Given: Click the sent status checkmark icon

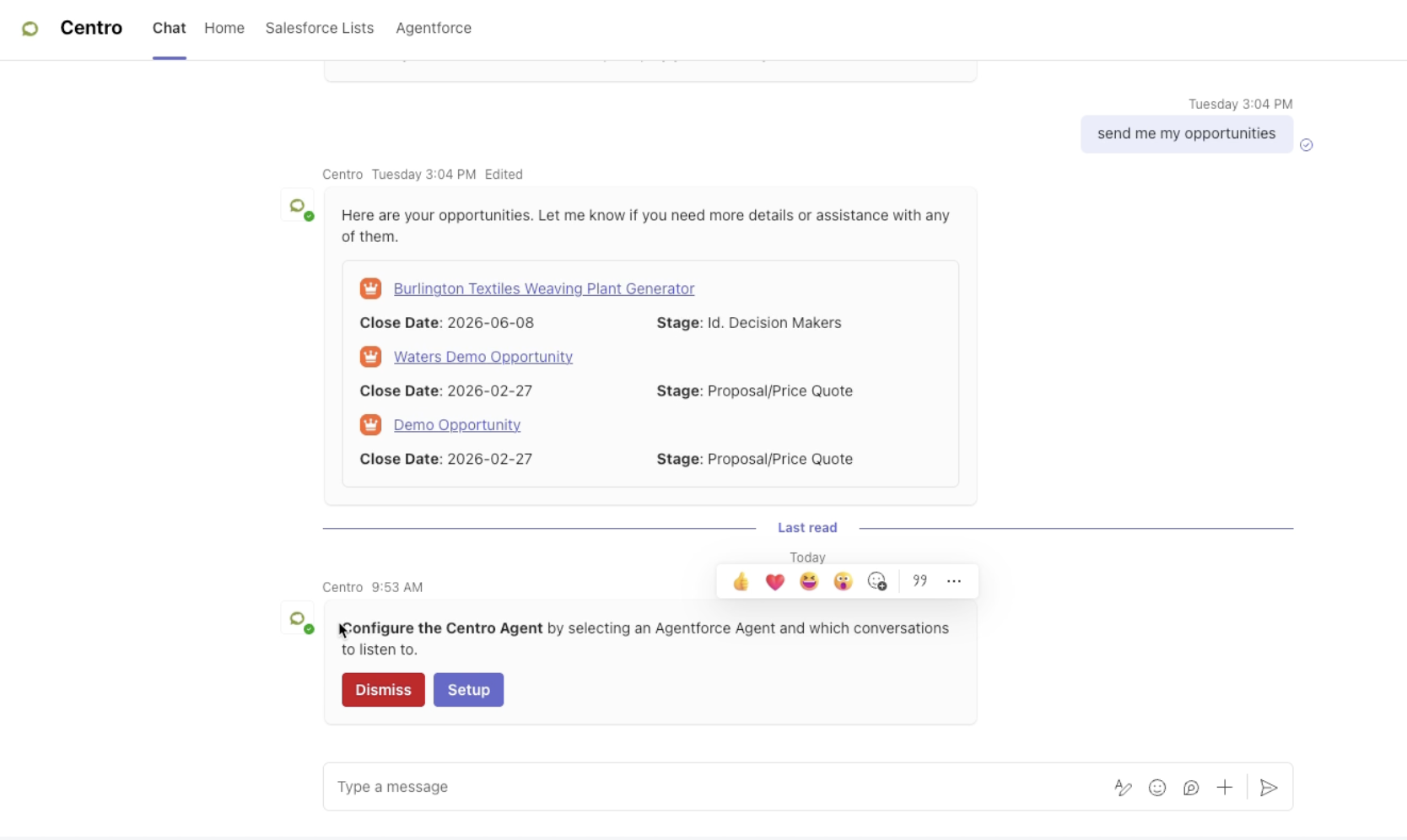Looking at the screenshot, I should tap(1307, 145).
